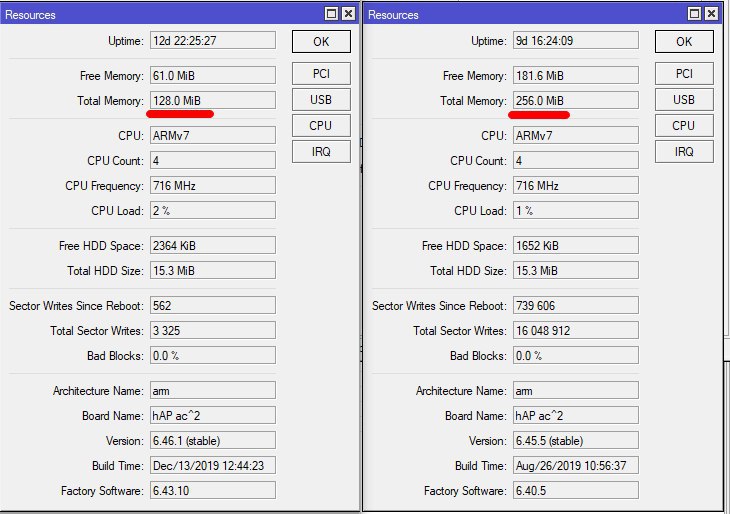
Task: Open IRQ in the left Resources window
Action: (x=321, y=152)
